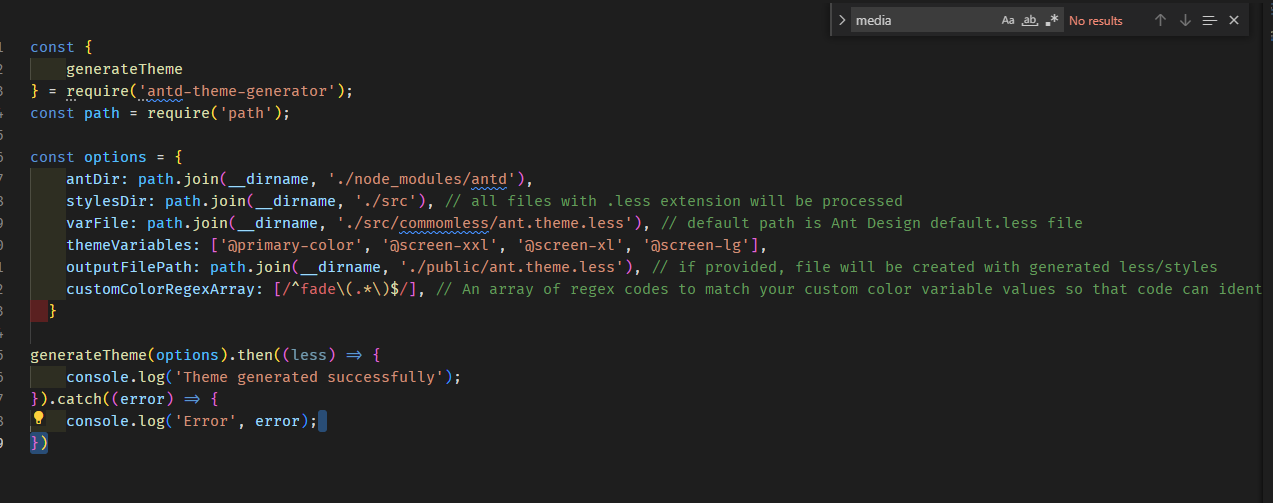1273x503 pixels.
Task: Click 'No results' text in the find widget
Action: (1096, 20)
